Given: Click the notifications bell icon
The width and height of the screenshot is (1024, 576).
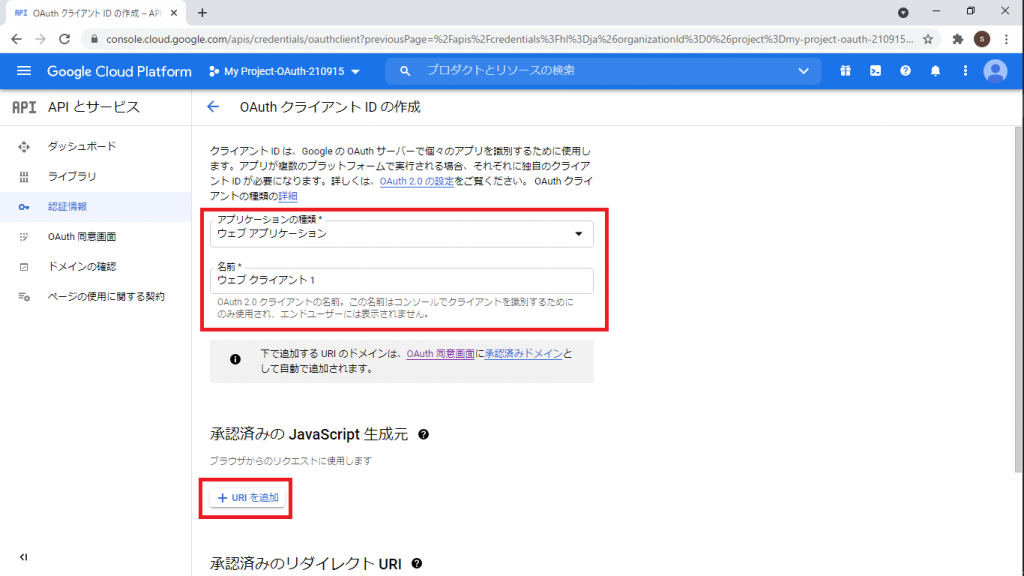Looking at the screenshot, I should pyautogui.click(x=936, y=71).
